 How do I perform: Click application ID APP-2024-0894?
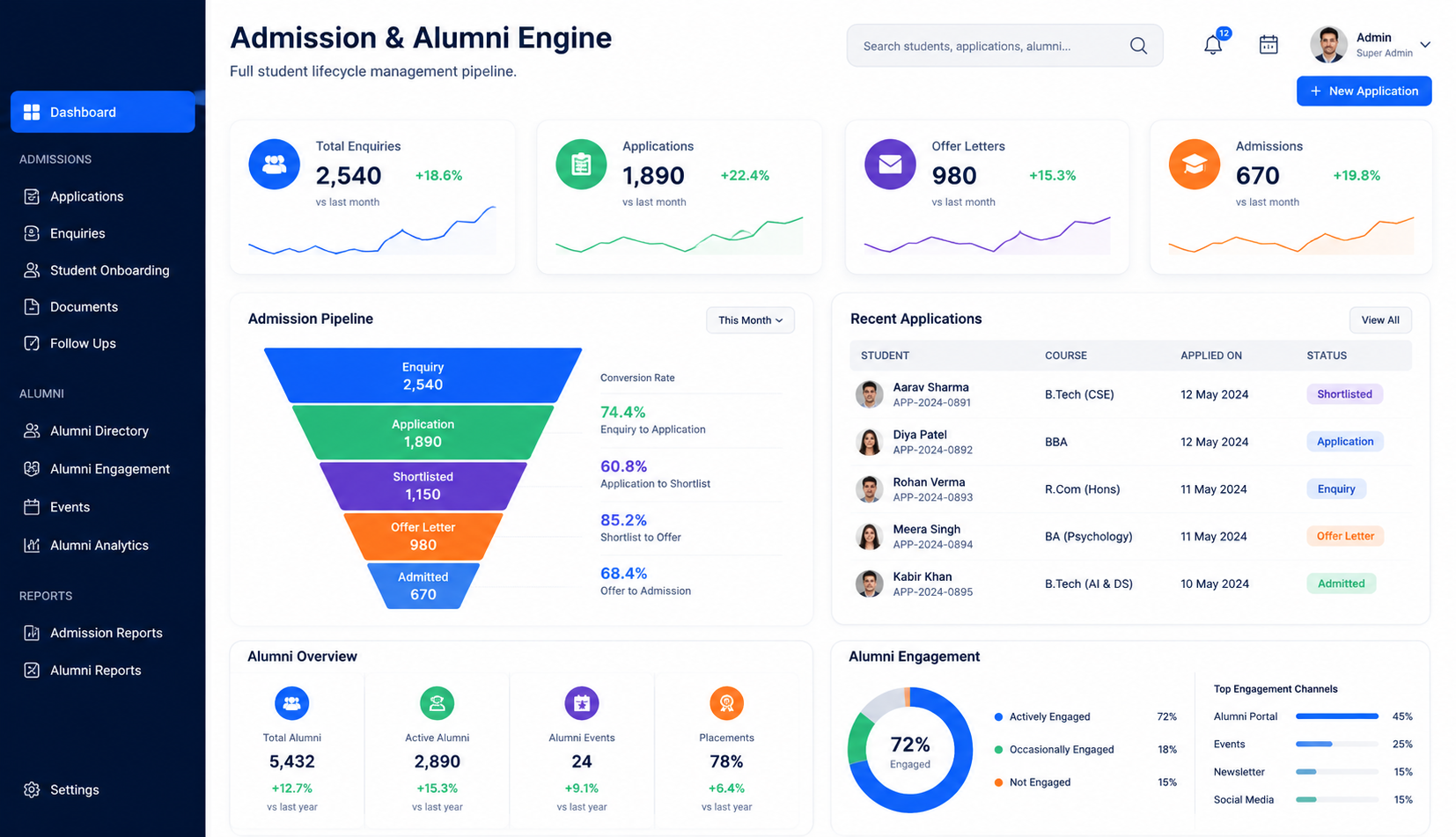click(932, 545)
